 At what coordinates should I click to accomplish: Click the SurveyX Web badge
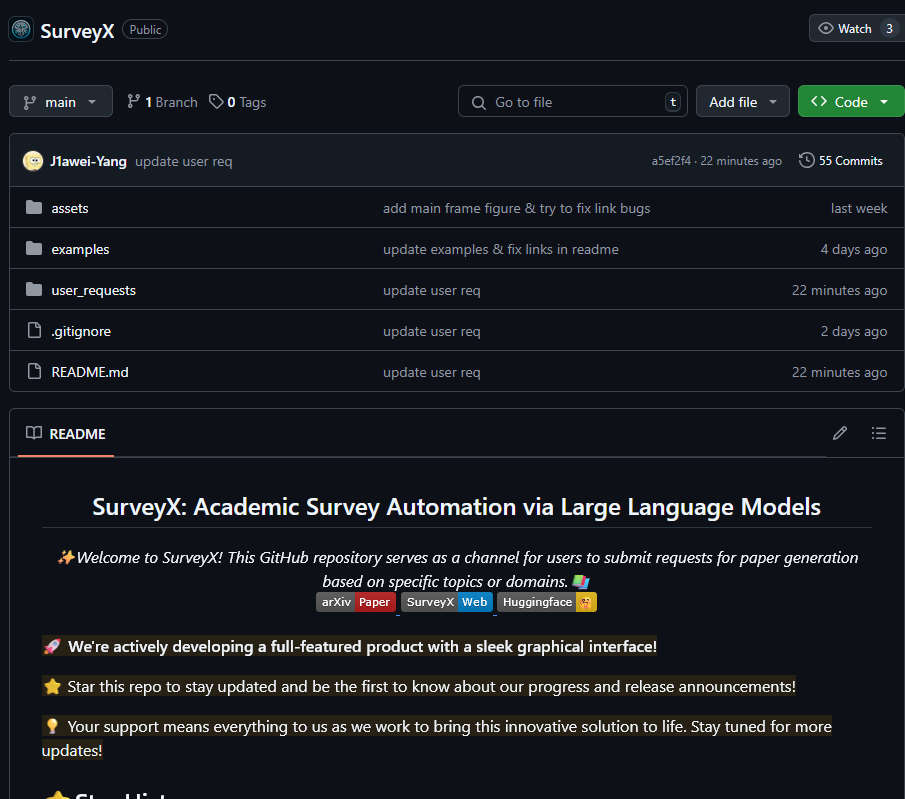point(447,602)
